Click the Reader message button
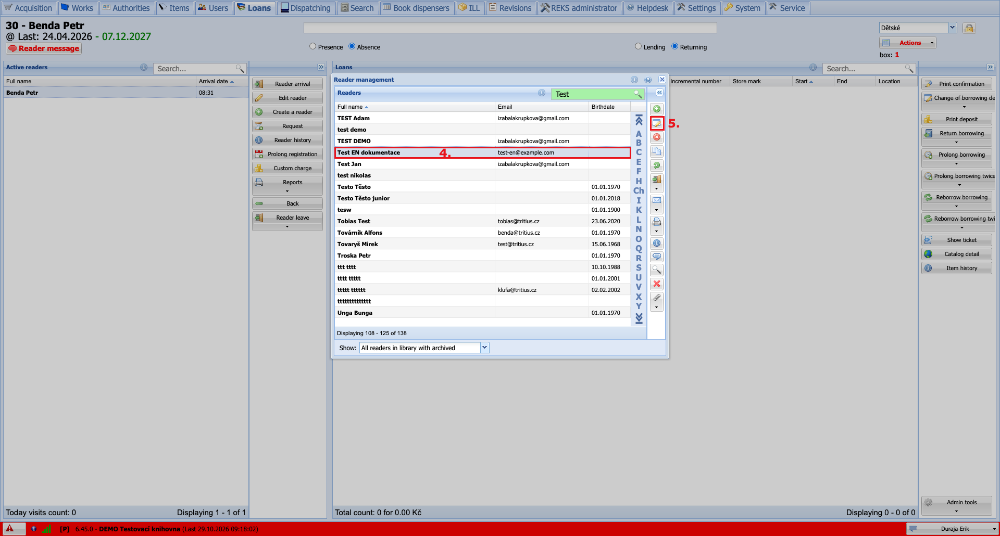Viewport: 1000px width, 536px height. (44, 48)
